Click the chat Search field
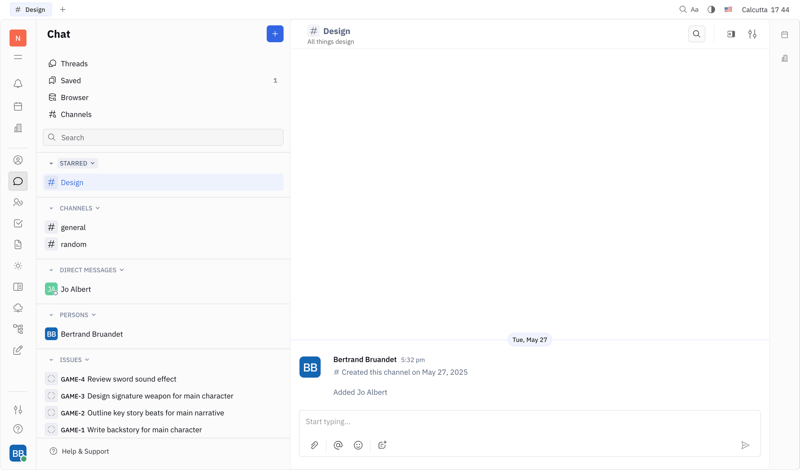The height and width of the screenshot is (470, 800). pos(163,137)
